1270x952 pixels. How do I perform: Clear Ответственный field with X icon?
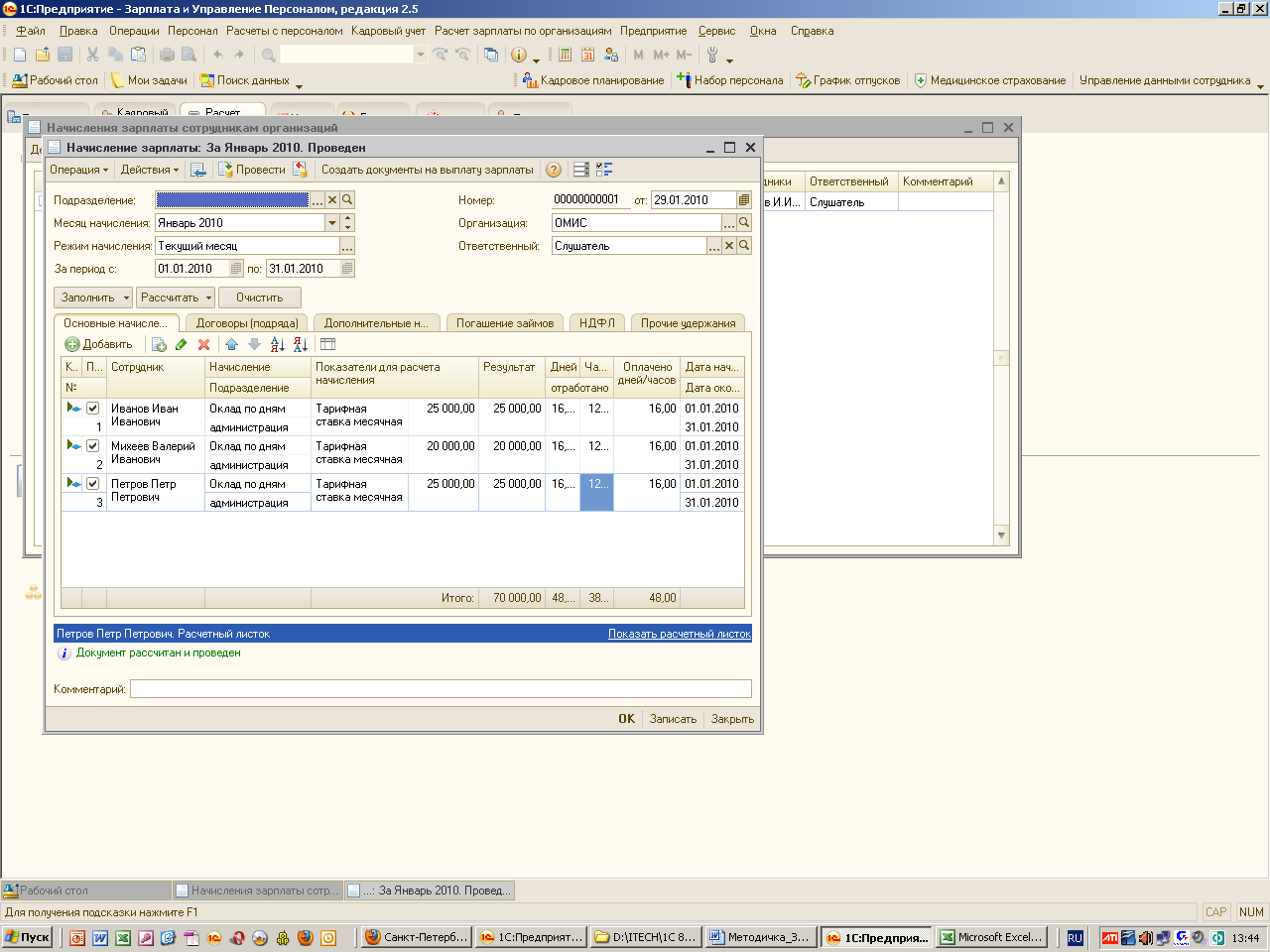click(729, 246)
